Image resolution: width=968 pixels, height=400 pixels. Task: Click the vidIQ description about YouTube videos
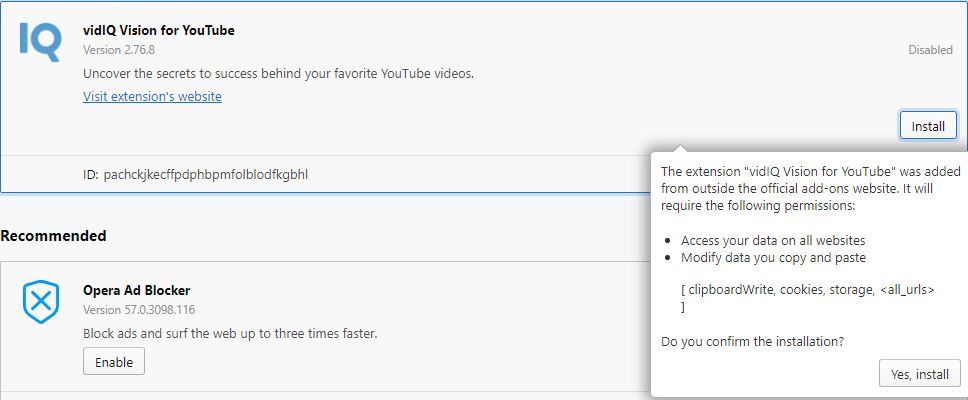(x=278, y=74)
